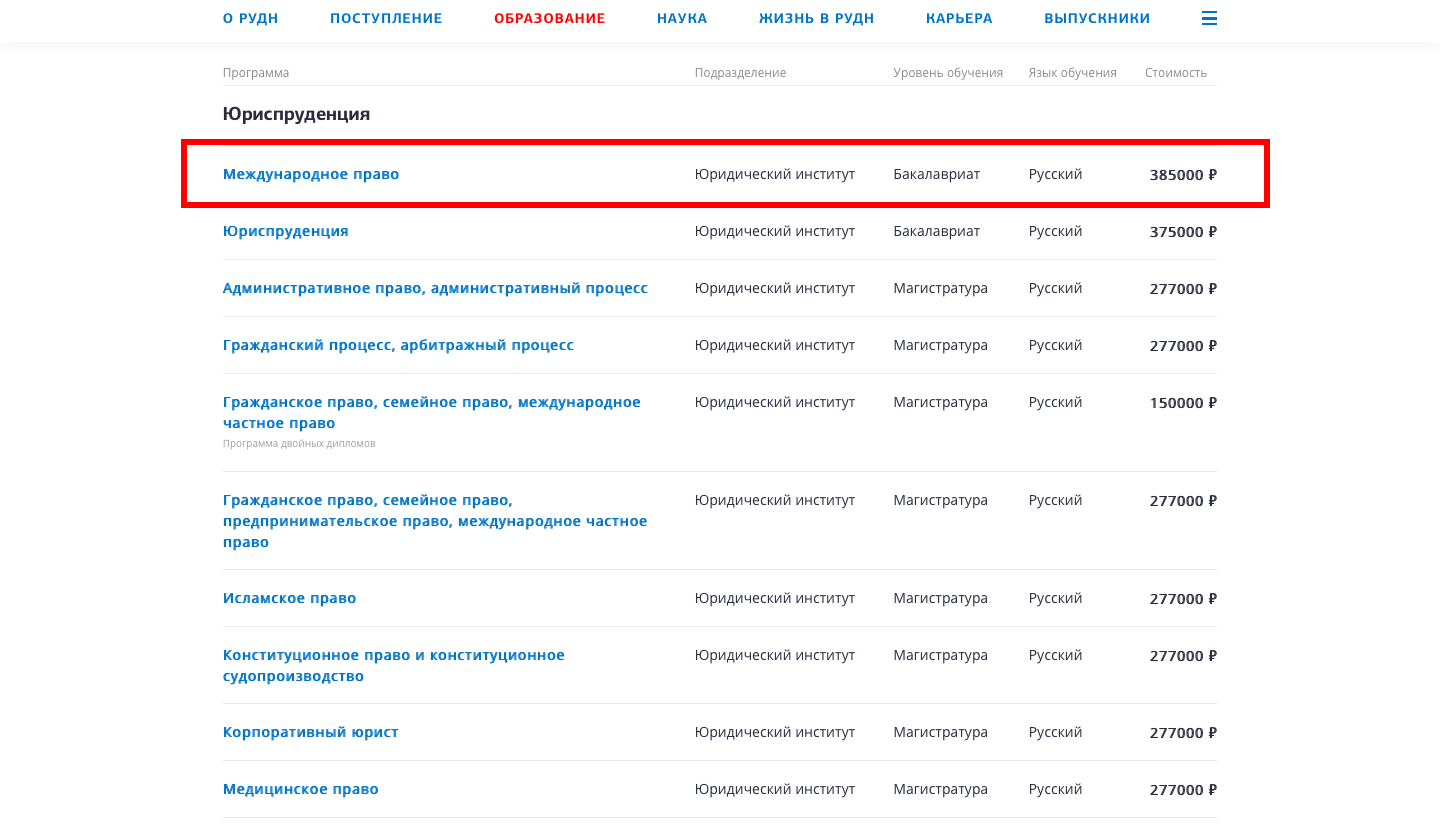
Task: Open Конституционное право и конституционное судопроизводство
Action: coord(393,665)
